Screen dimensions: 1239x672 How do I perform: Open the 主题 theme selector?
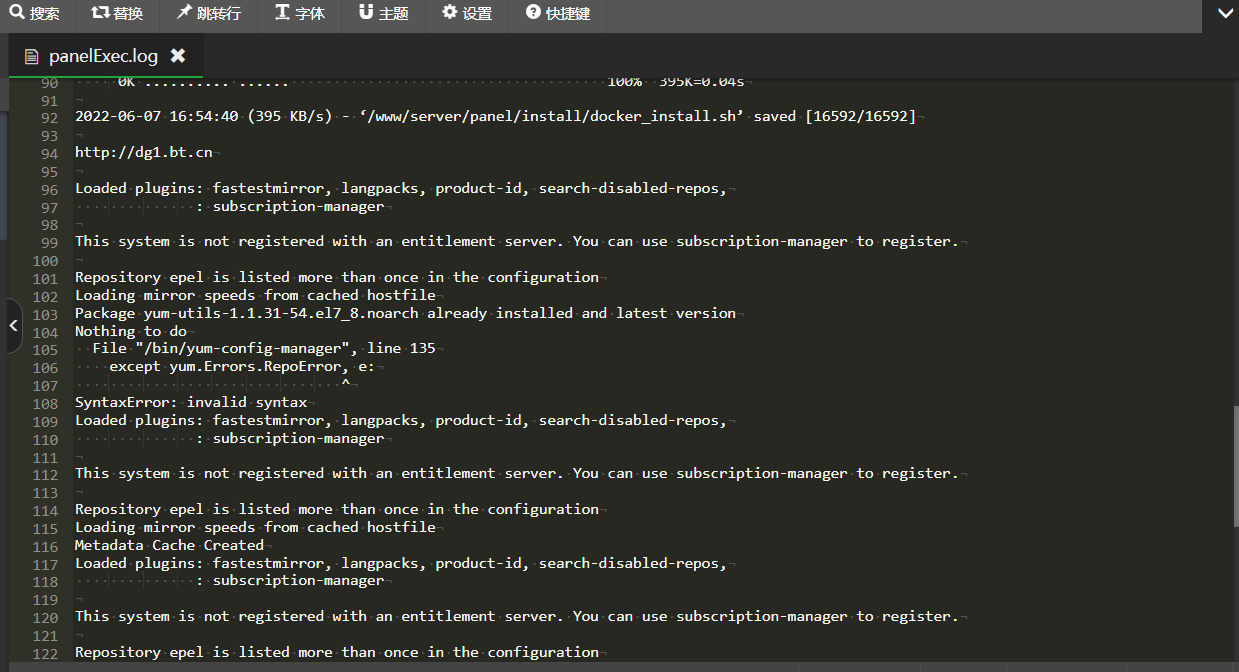click(x=384, y=14)
